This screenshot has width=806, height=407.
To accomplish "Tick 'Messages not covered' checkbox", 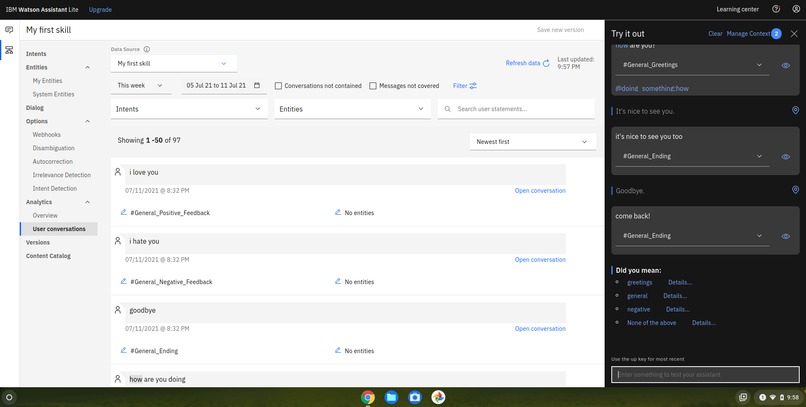I will click(x=373, y=86).
